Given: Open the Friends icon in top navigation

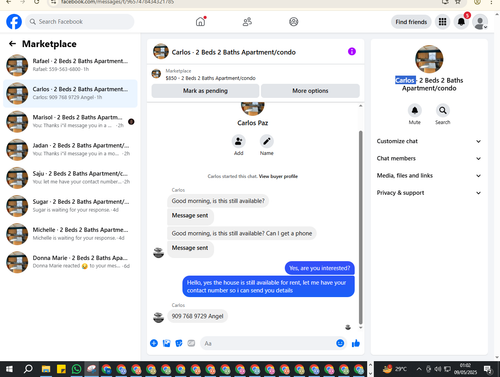Looking at the screenshot, I should [247, 22].
